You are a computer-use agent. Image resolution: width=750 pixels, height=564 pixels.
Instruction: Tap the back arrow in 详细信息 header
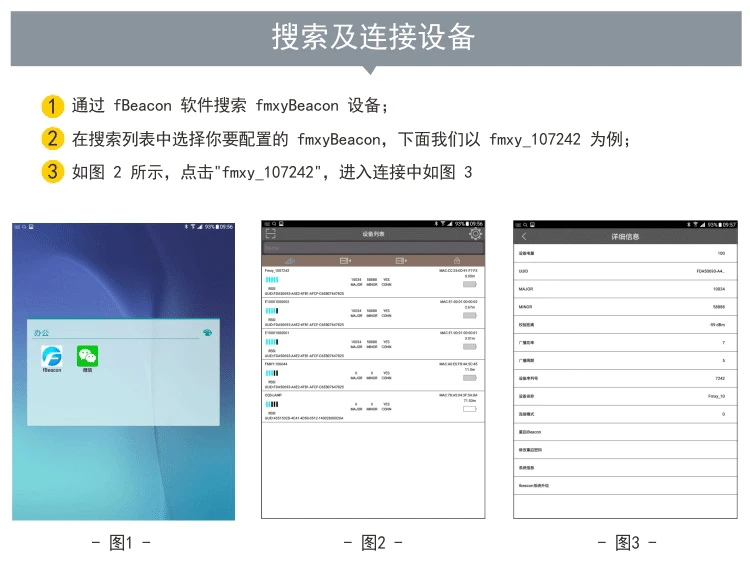pos(524,236)
